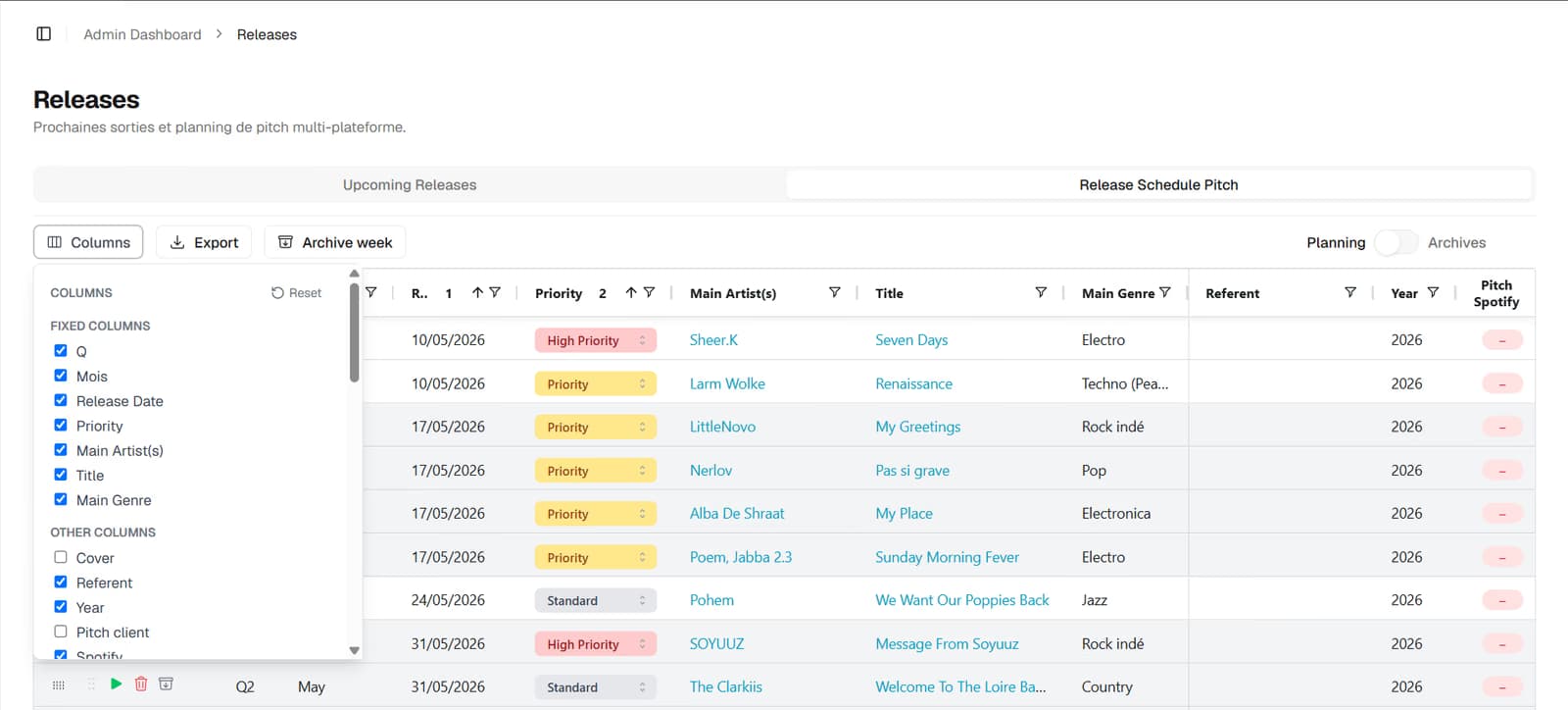The width and height of the screenshot is (1568, 710).
Task: Toggle the sidebar panel icon
Action: coord(43,34)
